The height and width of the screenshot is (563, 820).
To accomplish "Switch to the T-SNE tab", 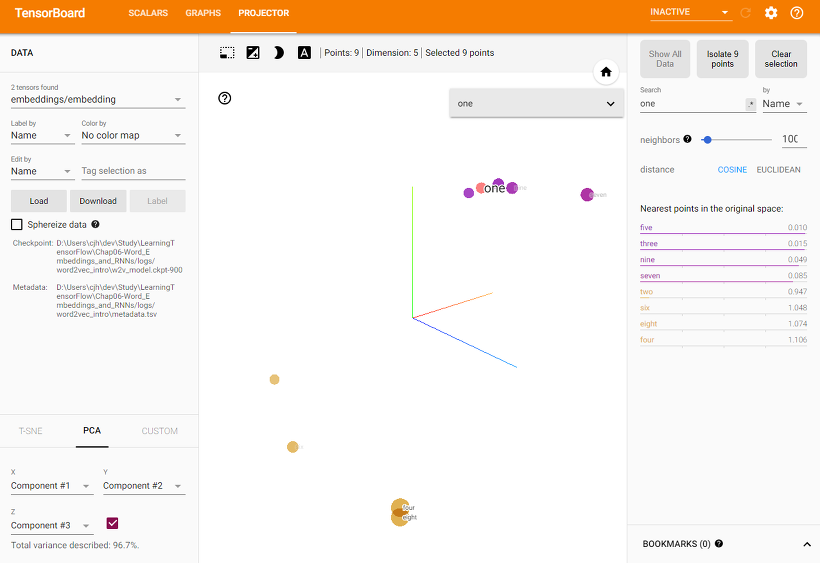I will click(x=30, y=431).
